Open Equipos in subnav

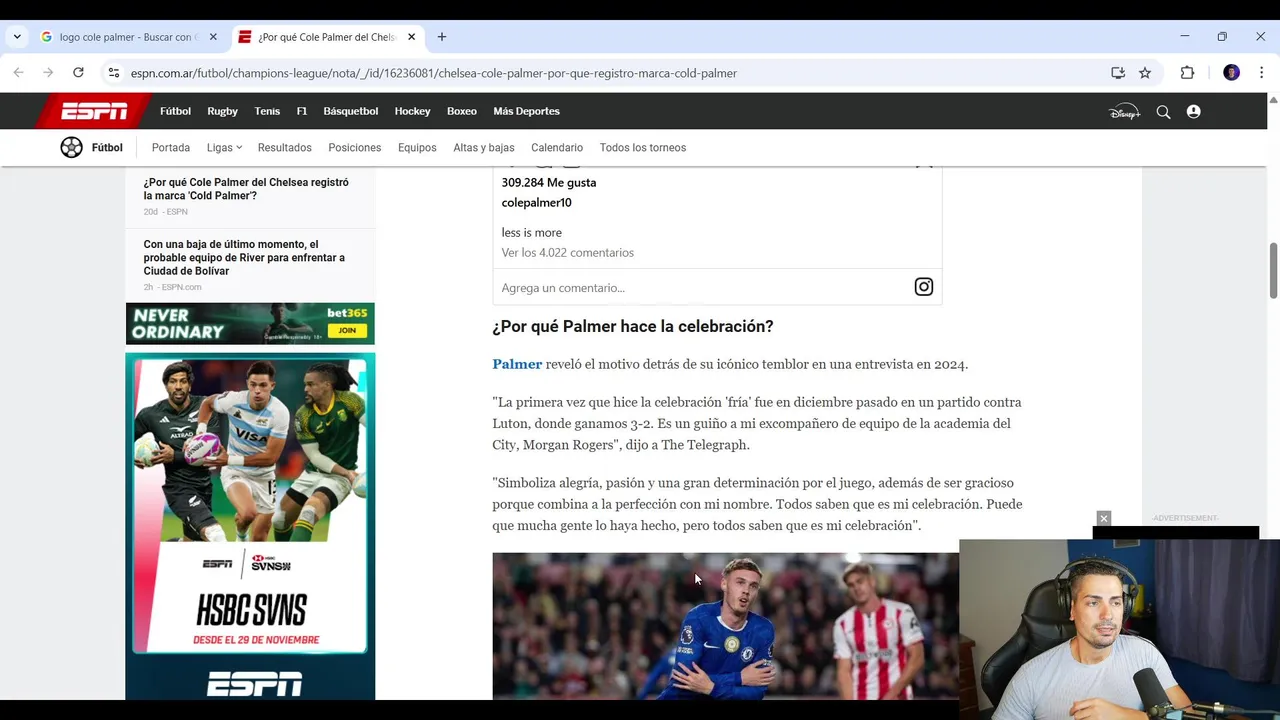pos(417,147)
